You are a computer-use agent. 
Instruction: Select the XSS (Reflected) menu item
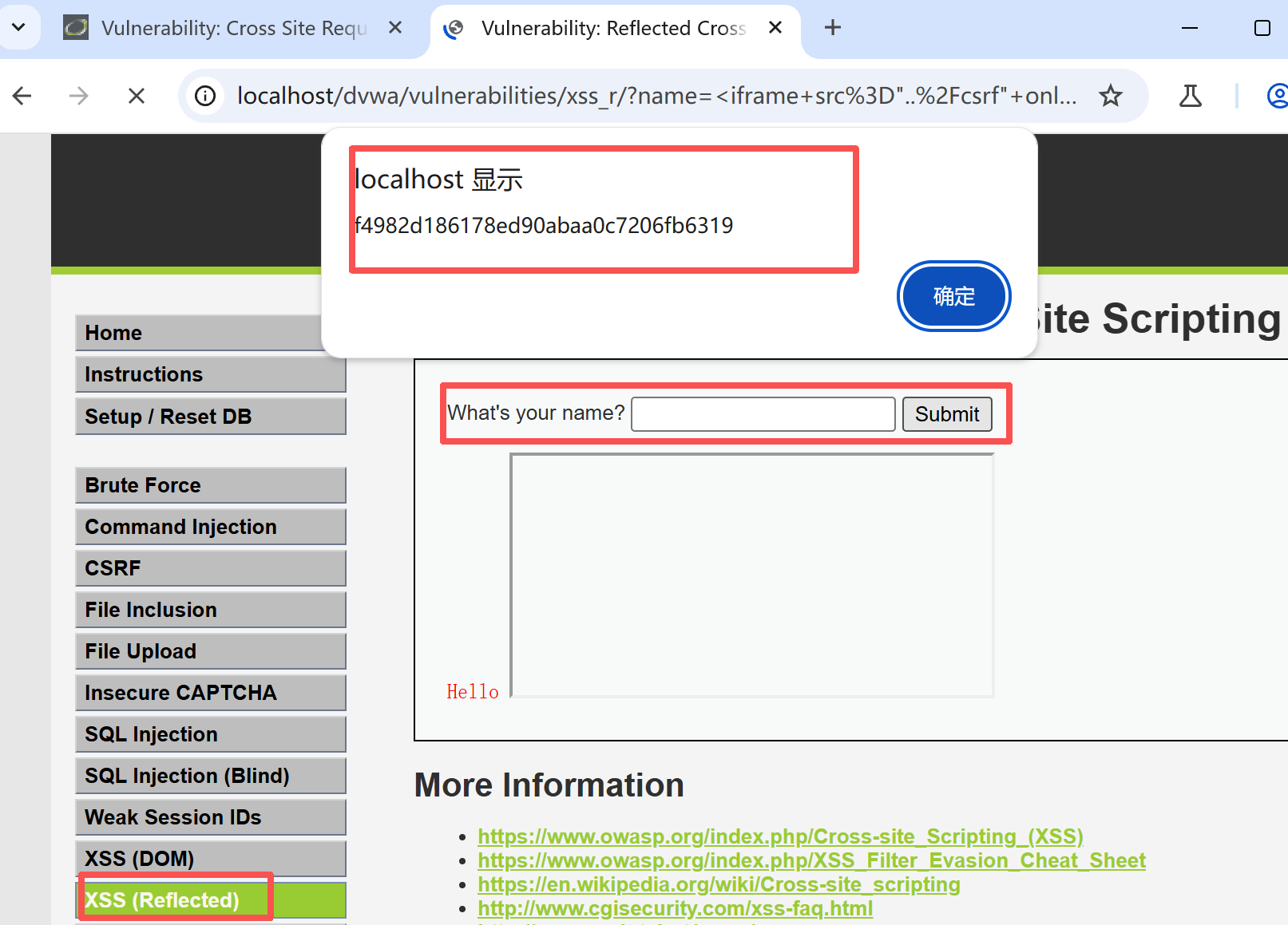(211, 900)
